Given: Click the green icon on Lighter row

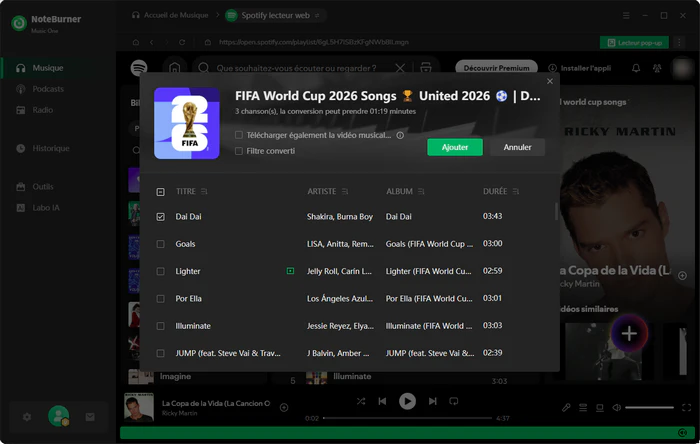Looking at the screenshot, I should click(x=290, y=271).
